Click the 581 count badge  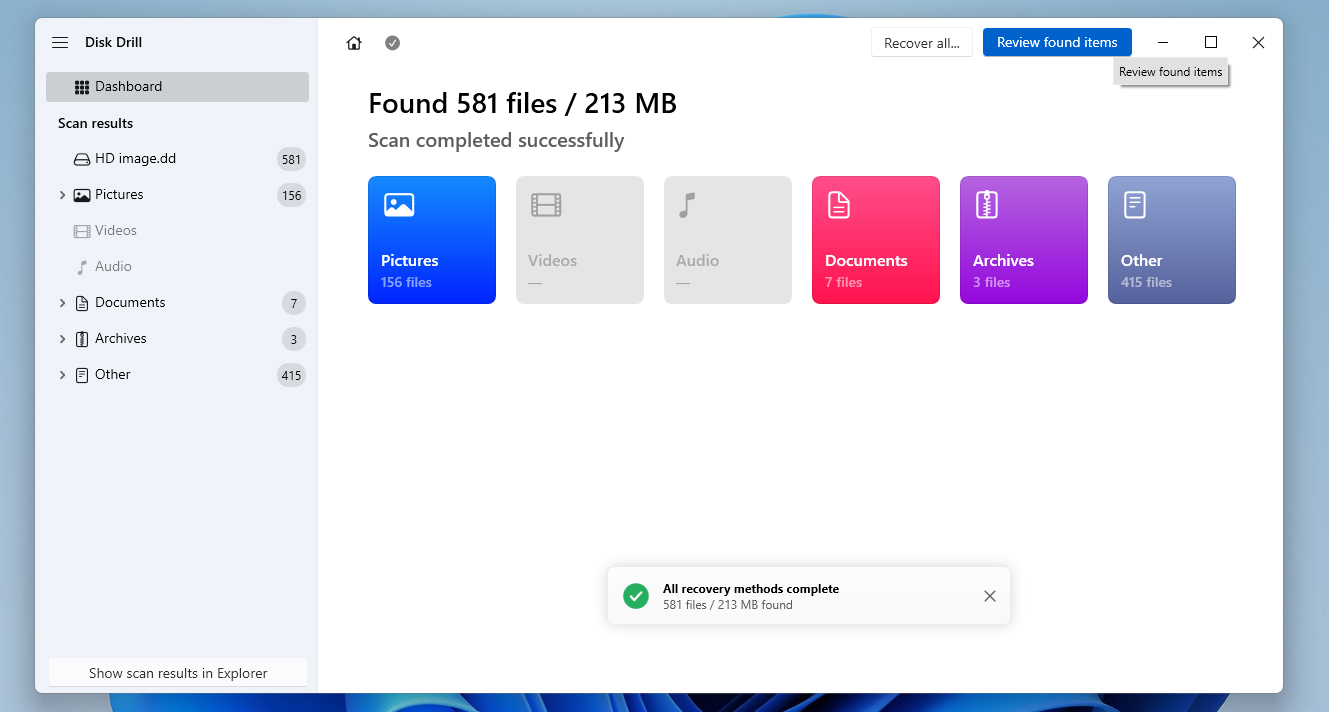(291, 159)
